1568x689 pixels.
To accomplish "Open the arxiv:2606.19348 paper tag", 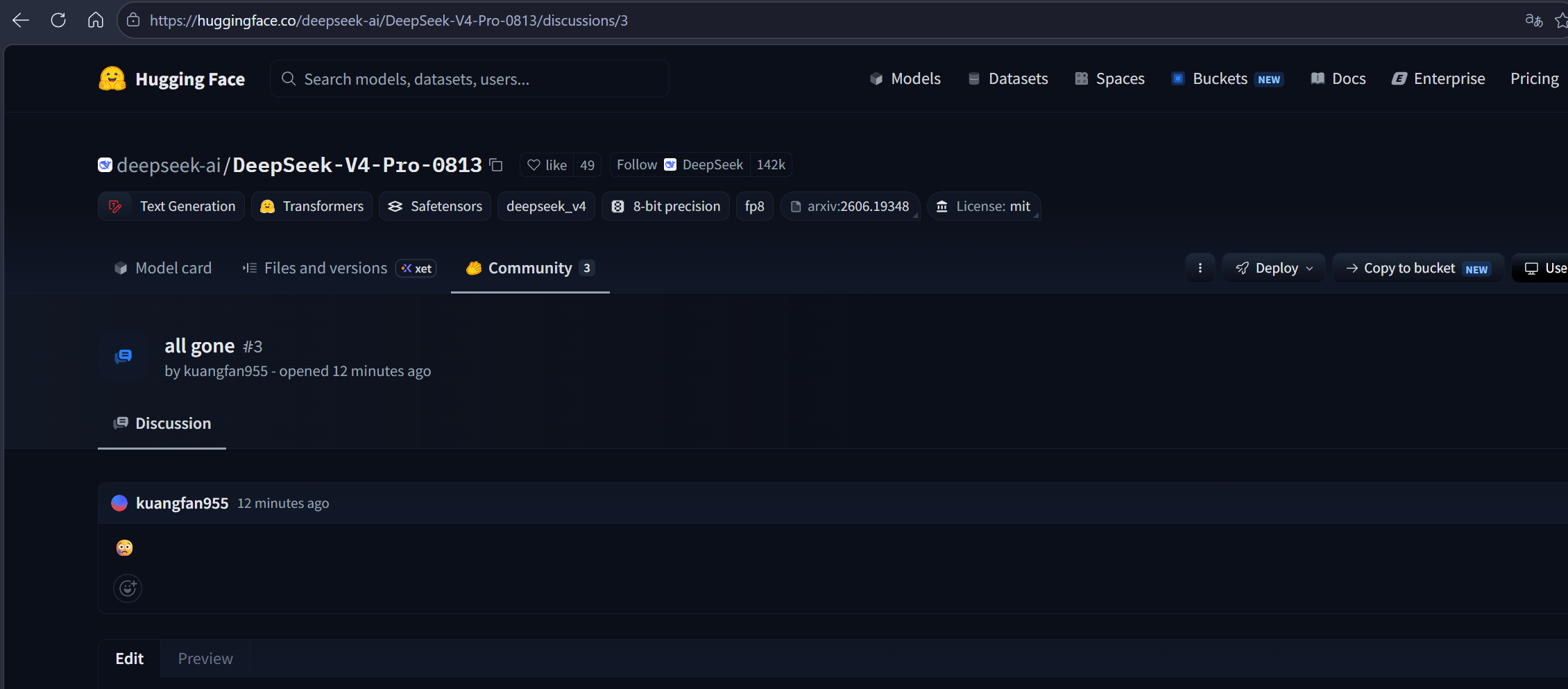I will click(850, 206).
